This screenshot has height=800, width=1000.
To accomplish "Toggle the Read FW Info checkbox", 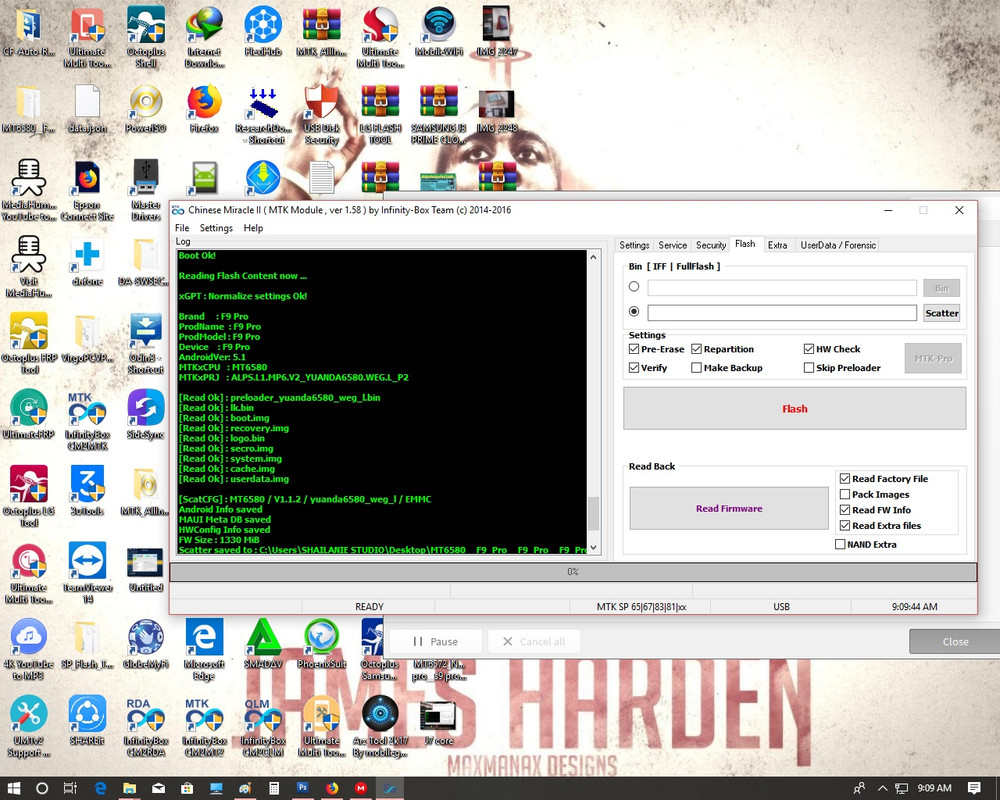I will tap(845, 510).
